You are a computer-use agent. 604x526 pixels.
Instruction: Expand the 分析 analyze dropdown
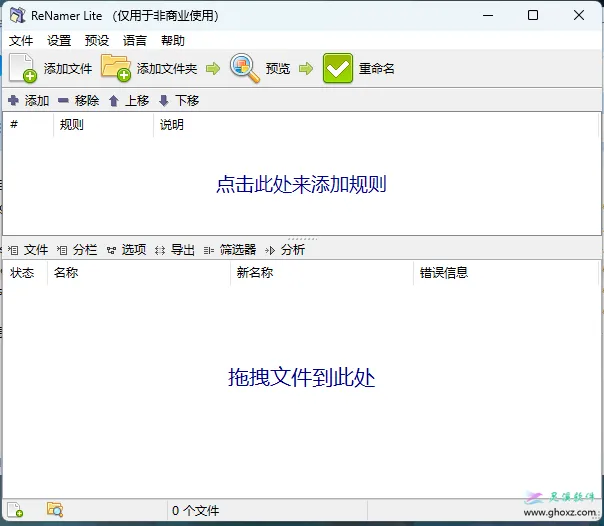[x=285, y=250]
